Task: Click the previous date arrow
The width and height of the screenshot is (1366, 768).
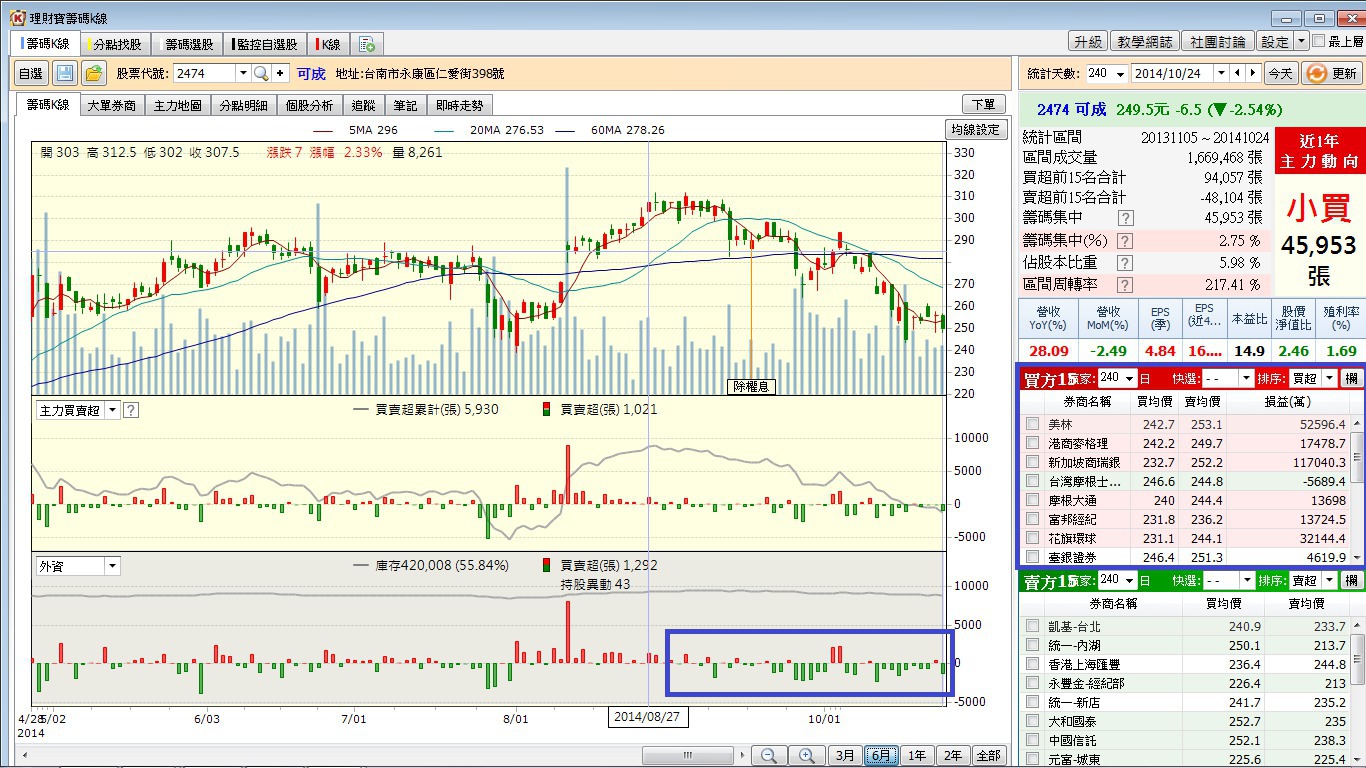Action: pyautogui.click(x=1238, y=73)
